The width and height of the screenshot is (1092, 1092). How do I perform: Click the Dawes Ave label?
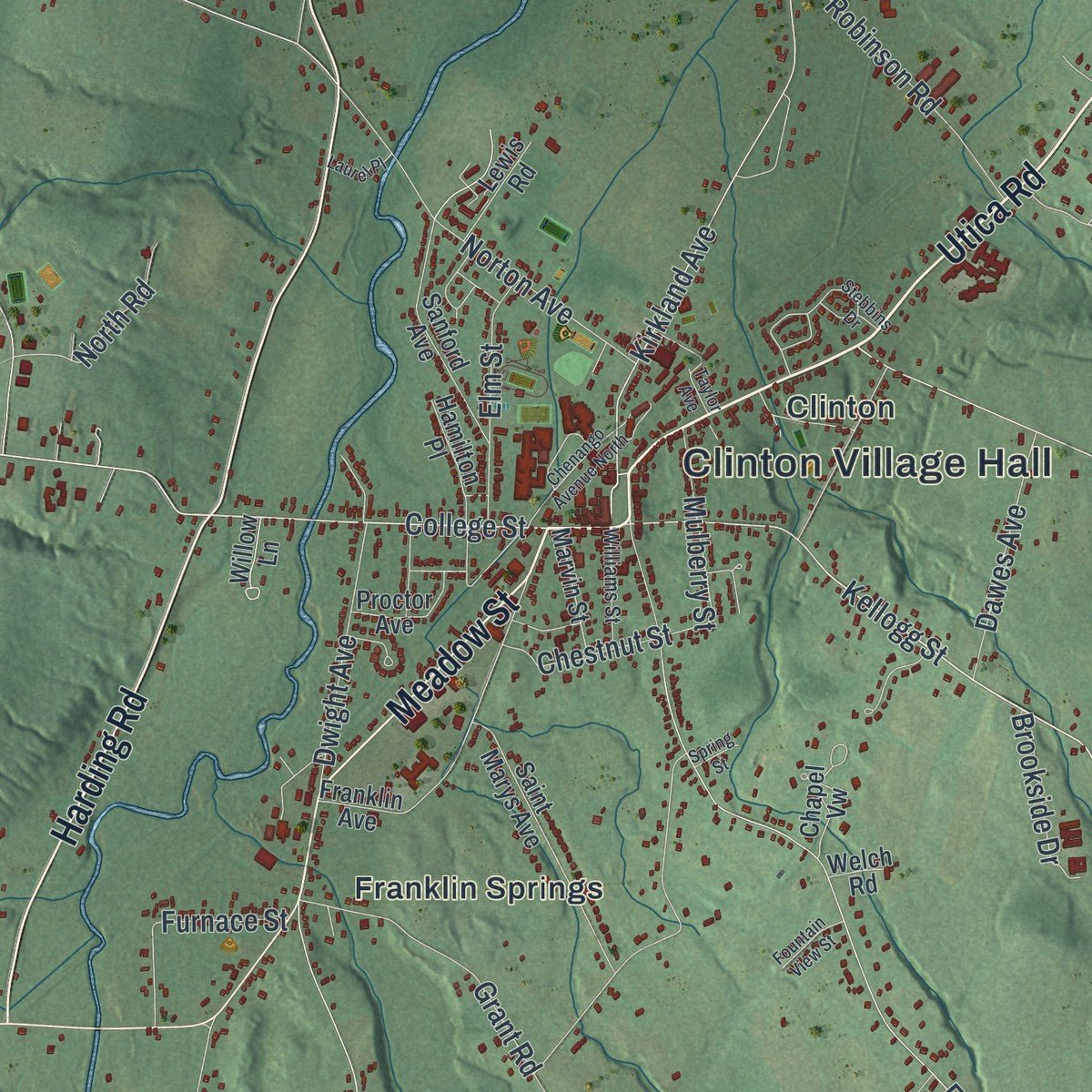coord(1001,568)
